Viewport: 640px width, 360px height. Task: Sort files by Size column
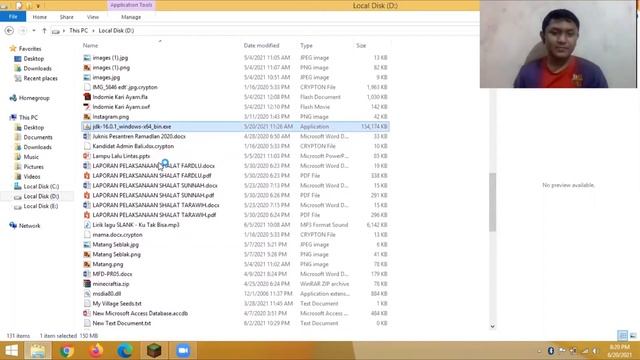[x=361, y=45]
